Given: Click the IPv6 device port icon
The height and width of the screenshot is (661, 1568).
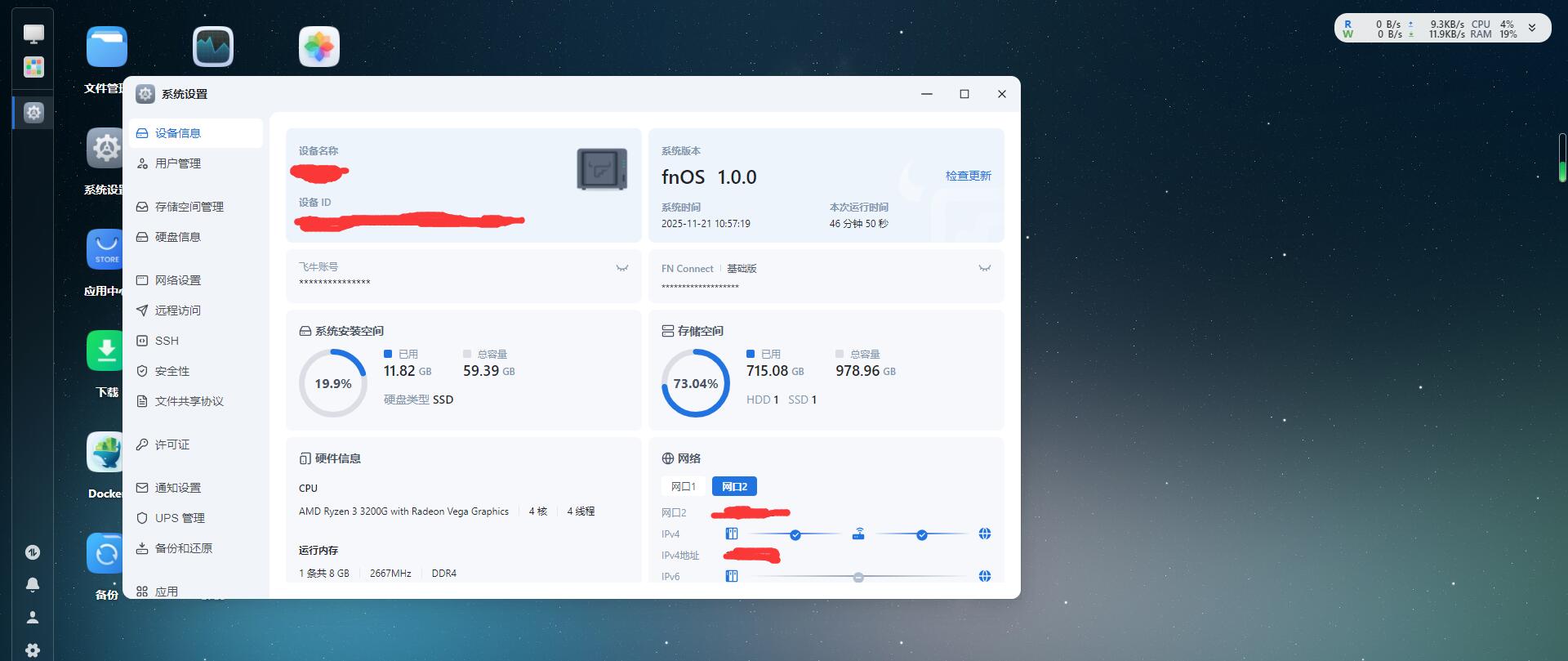Looking at the screenshot, I should pos(732,576).
